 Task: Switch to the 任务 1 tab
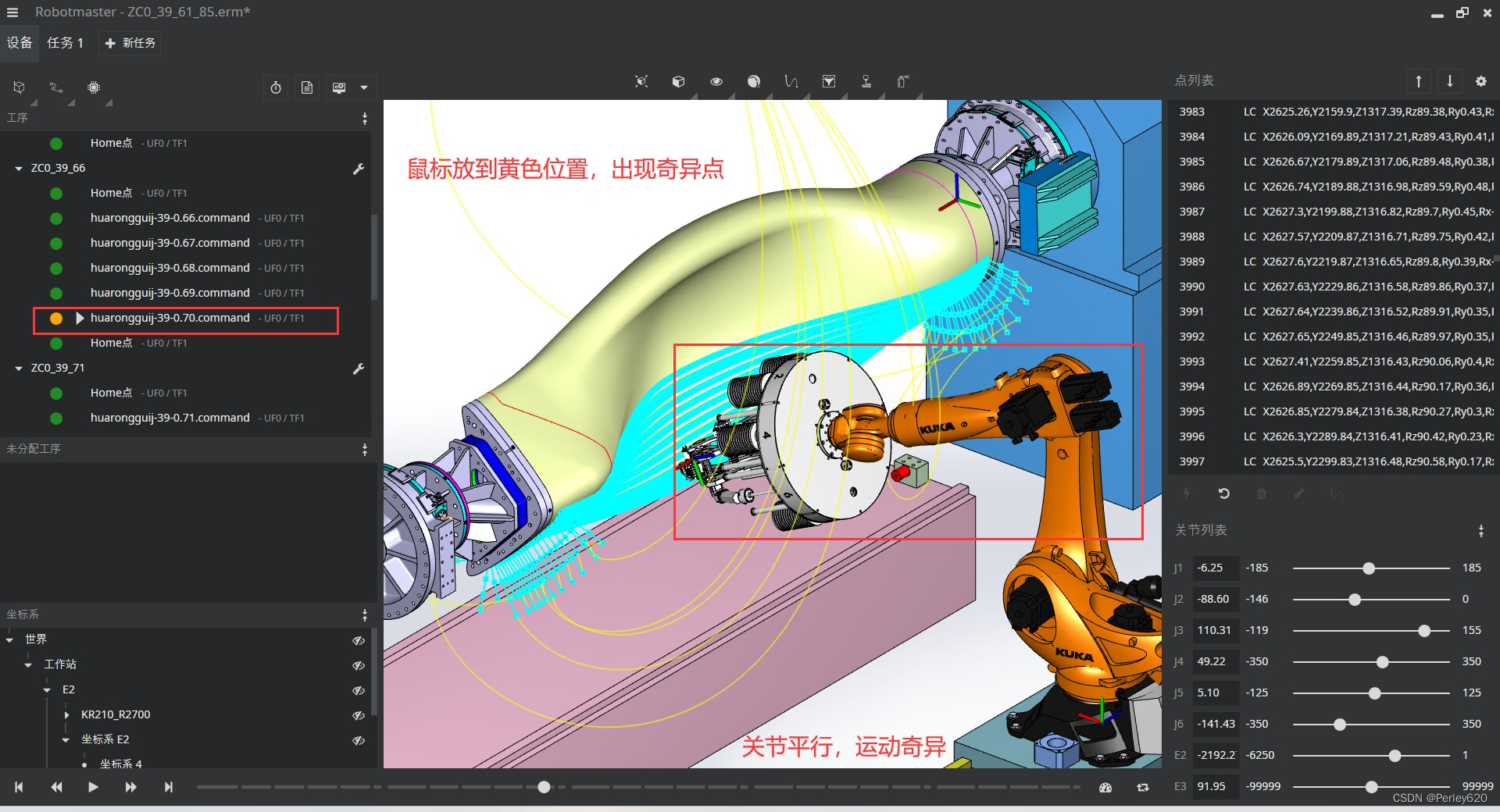(x=65, y=43)
